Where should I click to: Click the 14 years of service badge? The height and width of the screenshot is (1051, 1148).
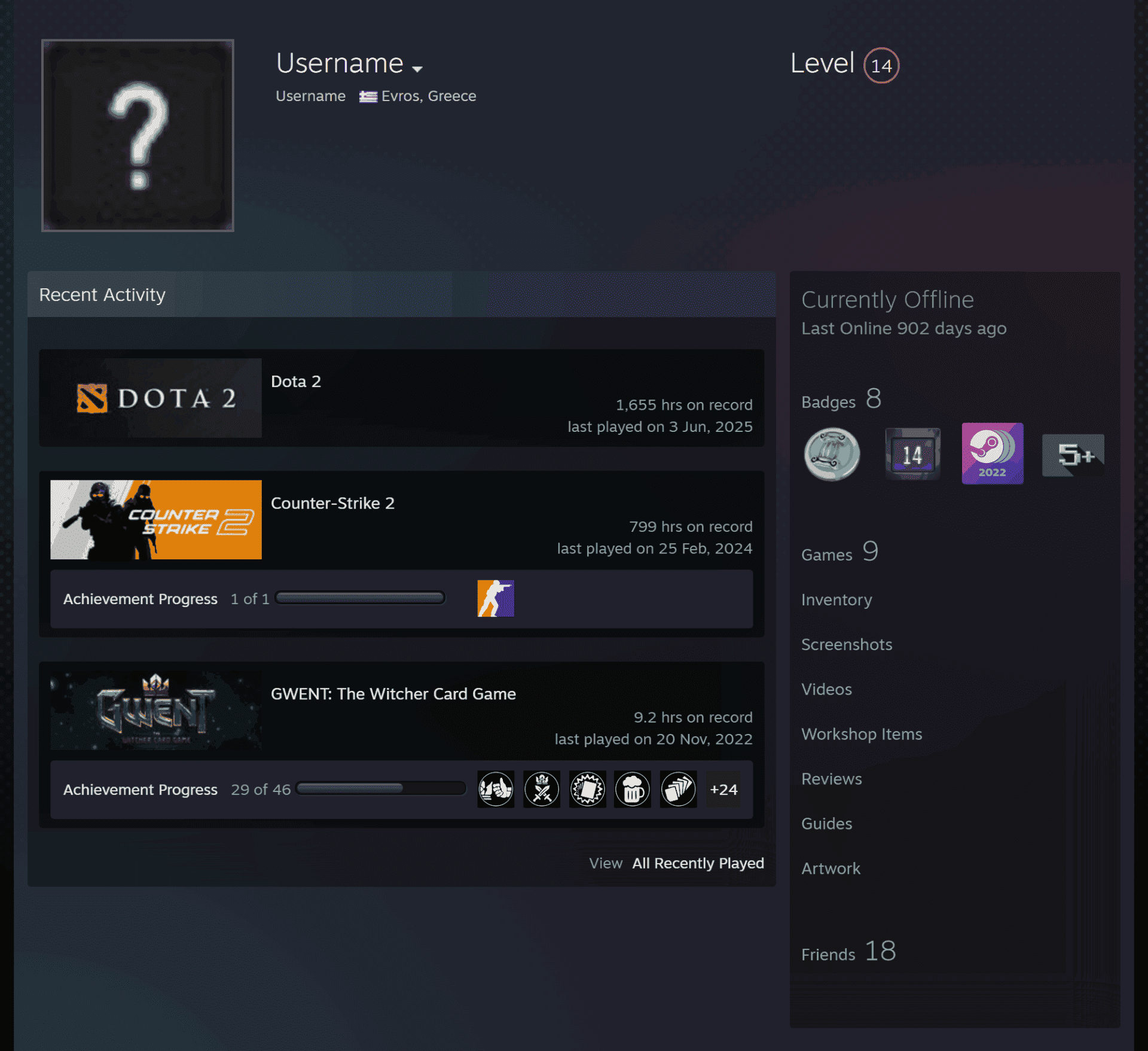point(912,454)
